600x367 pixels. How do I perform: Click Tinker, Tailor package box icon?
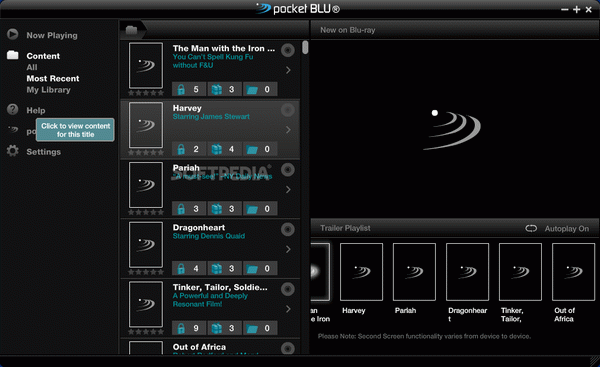tap(217, 328)
